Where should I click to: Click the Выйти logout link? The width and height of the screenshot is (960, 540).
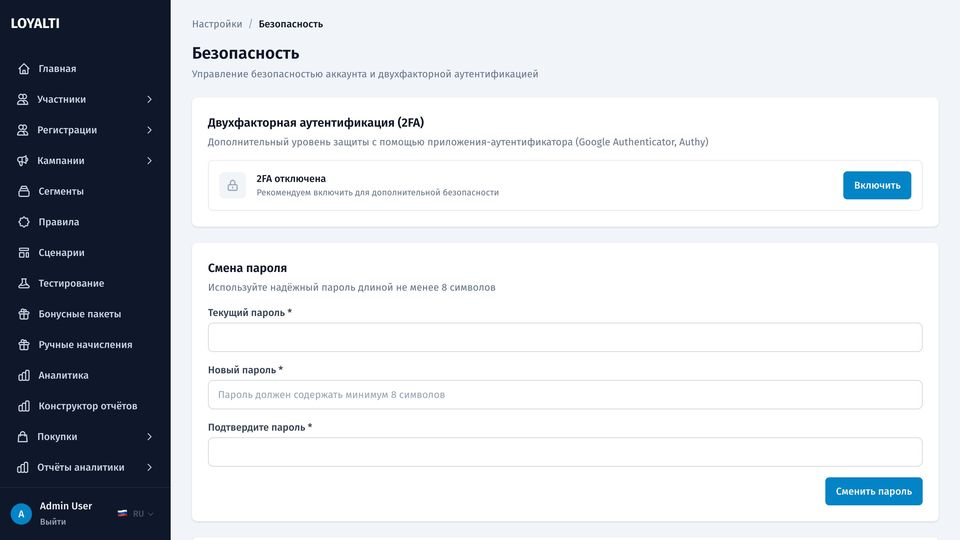pos(53,522)
